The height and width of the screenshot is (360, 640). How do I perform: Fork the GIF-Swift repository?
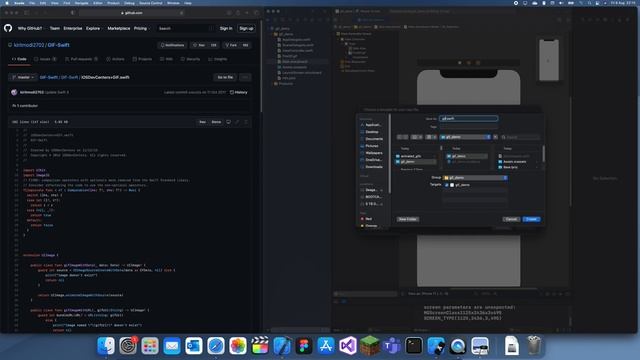pyautogui.click(x=232, y=45)
